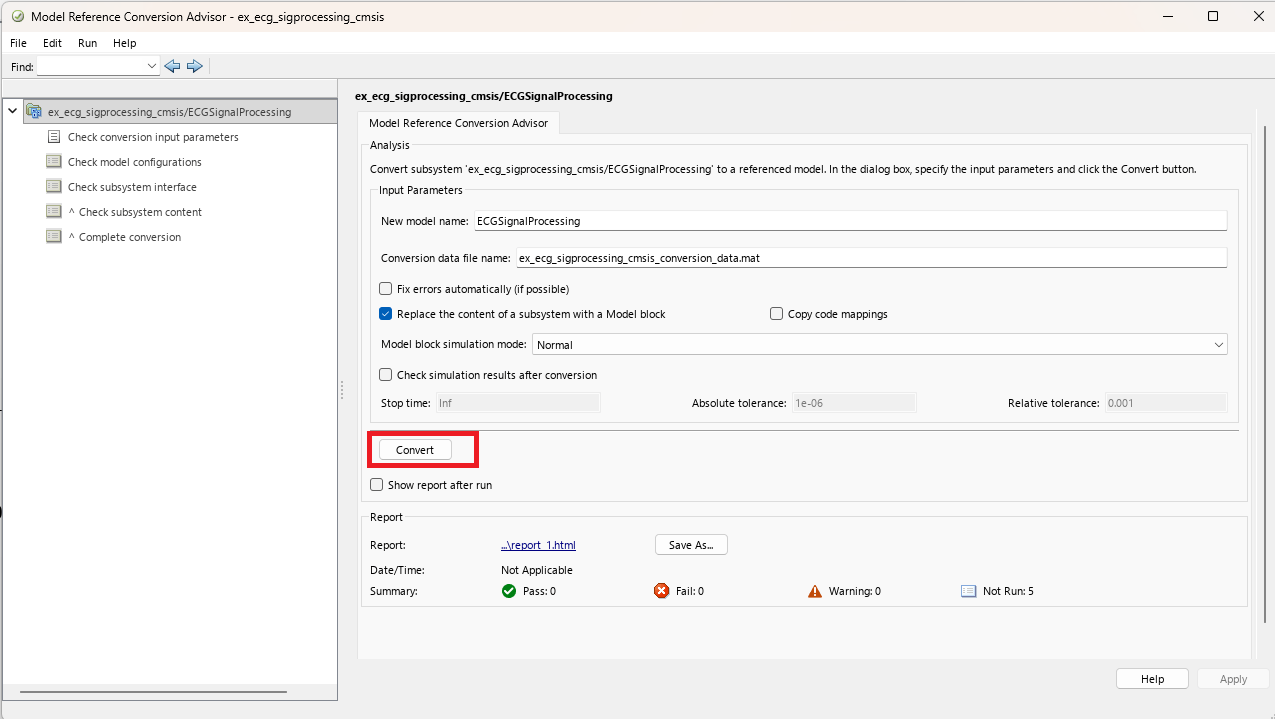
Task: Click the Check subsystem interface icon
Action: point(54,187)
